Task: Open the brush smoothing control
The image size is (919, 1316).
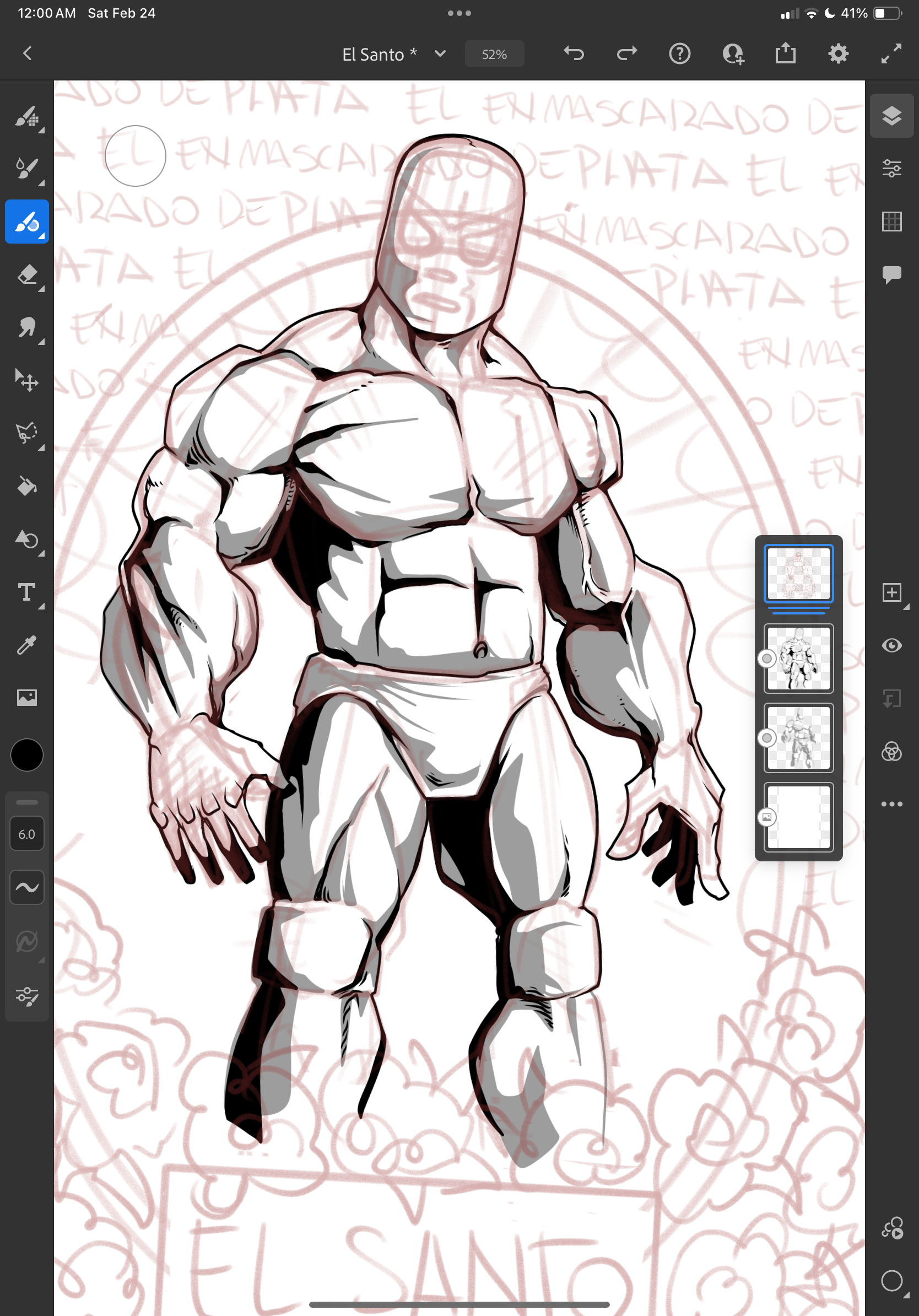Action: (27, 887)
